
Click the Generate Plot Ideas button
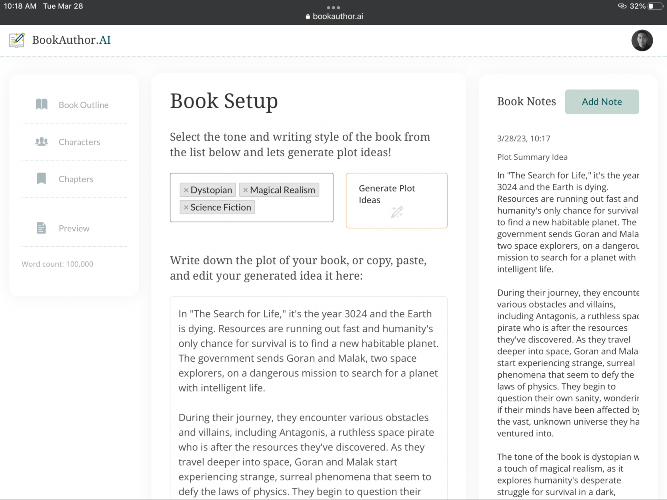[397, 200]
